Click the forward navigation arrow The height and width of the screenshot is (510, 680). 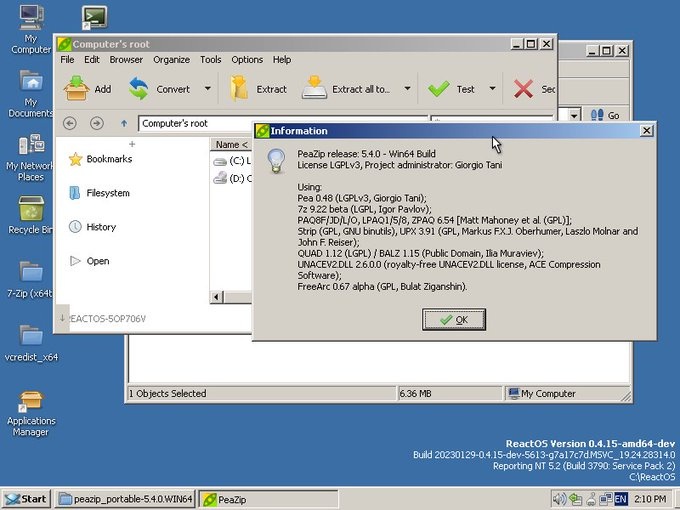pos(97,123)
